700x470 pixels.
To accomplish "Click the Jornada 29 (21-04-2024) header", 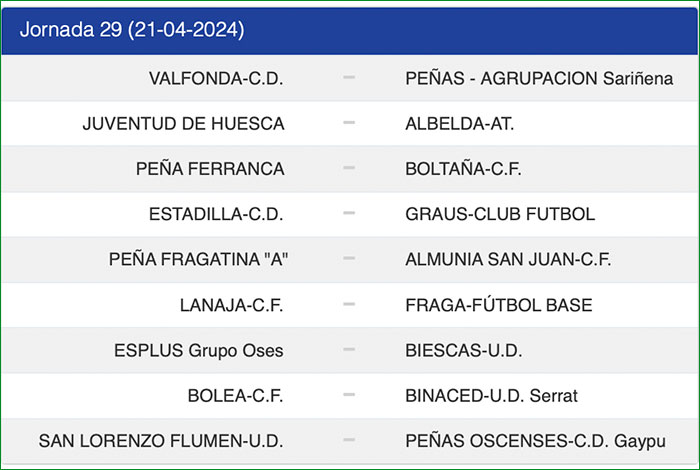I will pyautogui.click(x=132, y=29).
